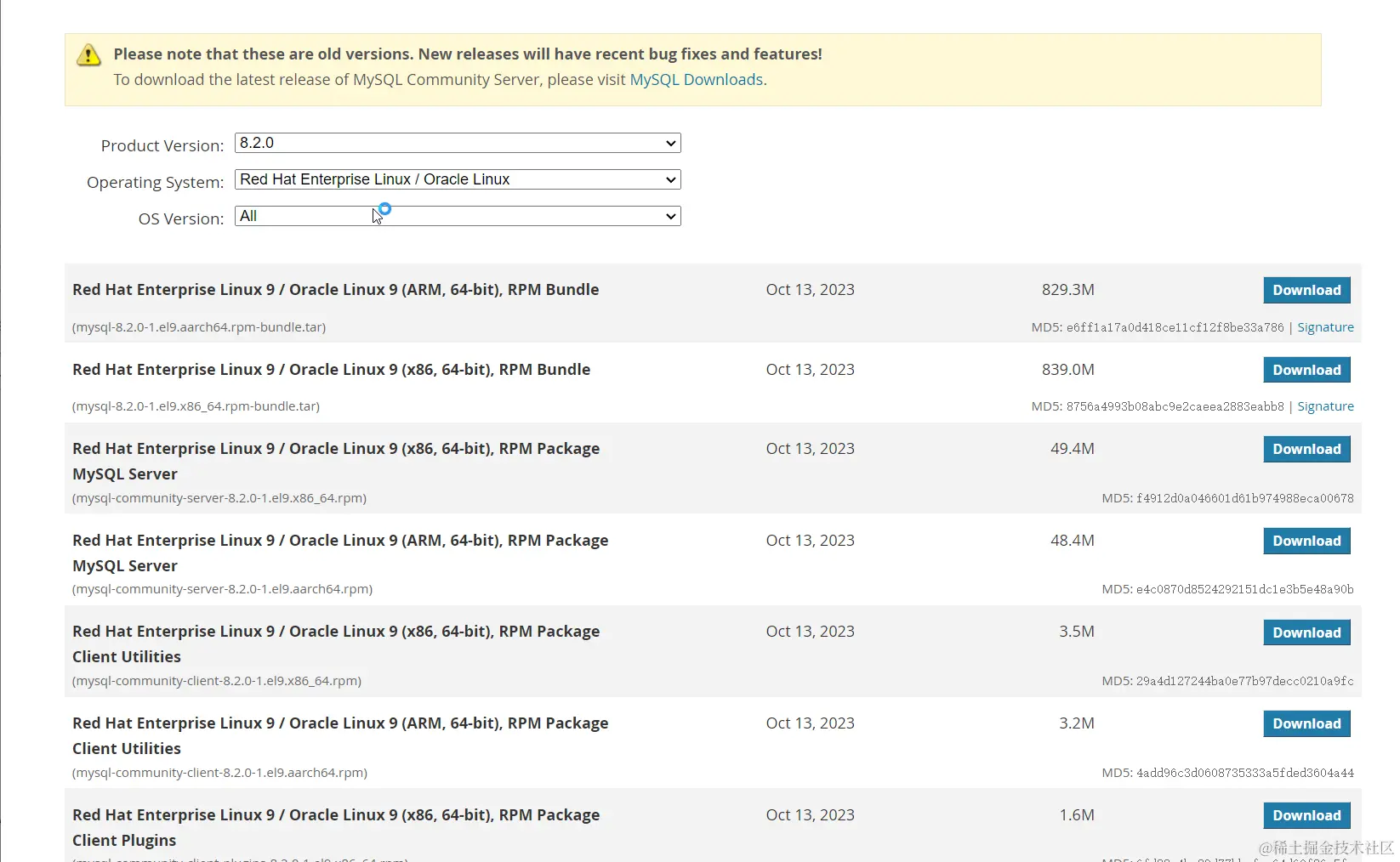
Task: Click the 829.3M file size
Action: pos(1067,290)
